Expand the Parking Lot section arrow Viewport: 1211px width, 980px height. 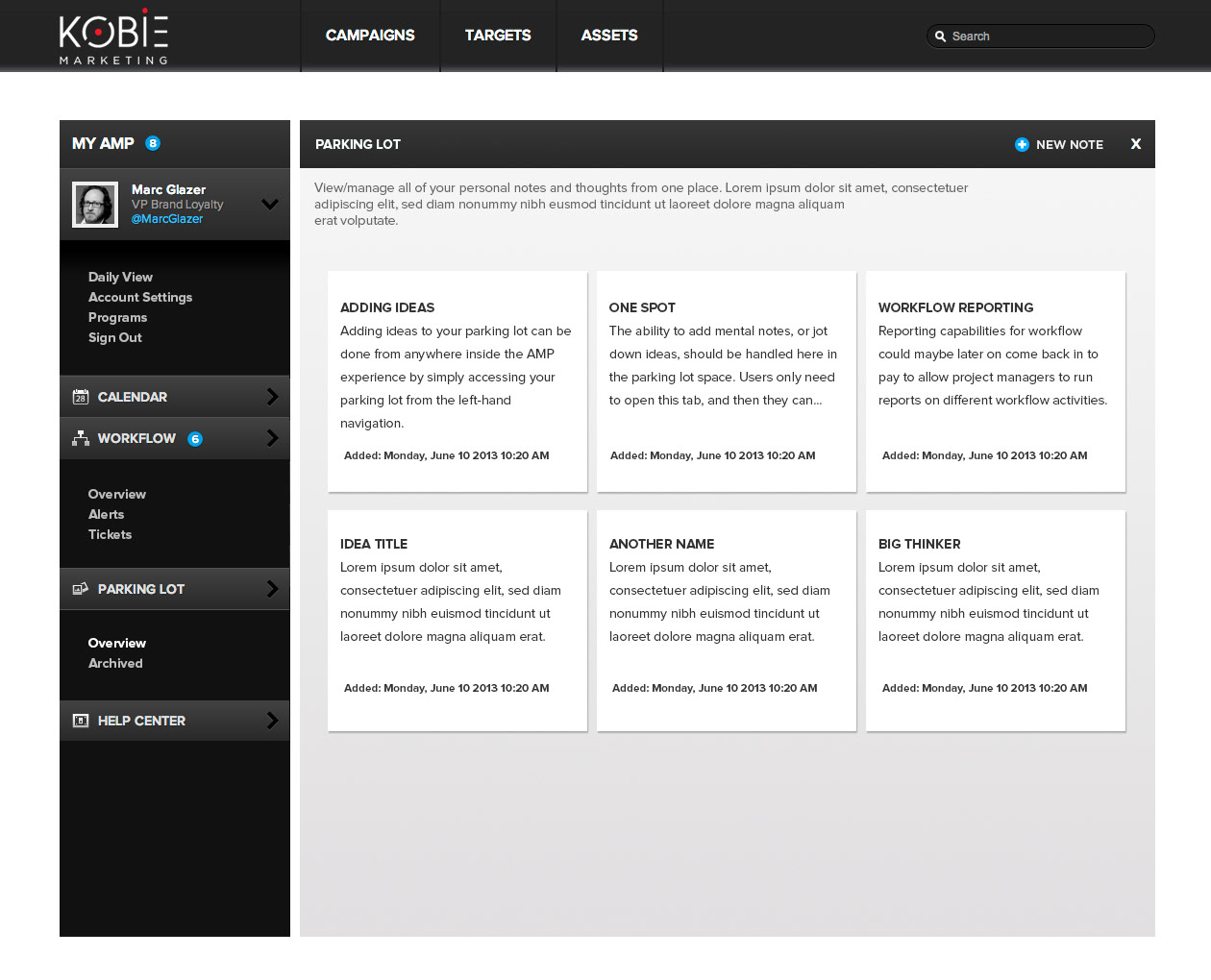pyautogui.click(x=272, y=589)
